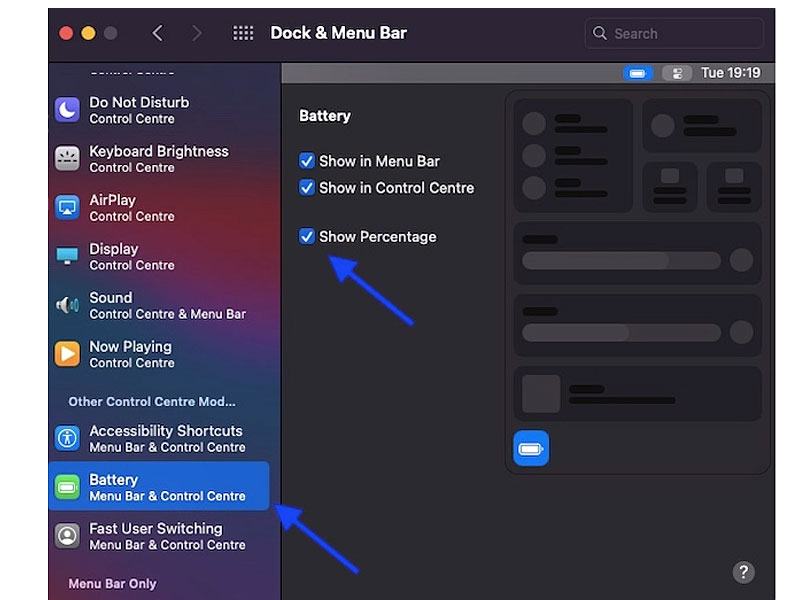Click the Accessibility Shortcuts icon
Screen dimensions: 799x600
[x=67, y=438]
